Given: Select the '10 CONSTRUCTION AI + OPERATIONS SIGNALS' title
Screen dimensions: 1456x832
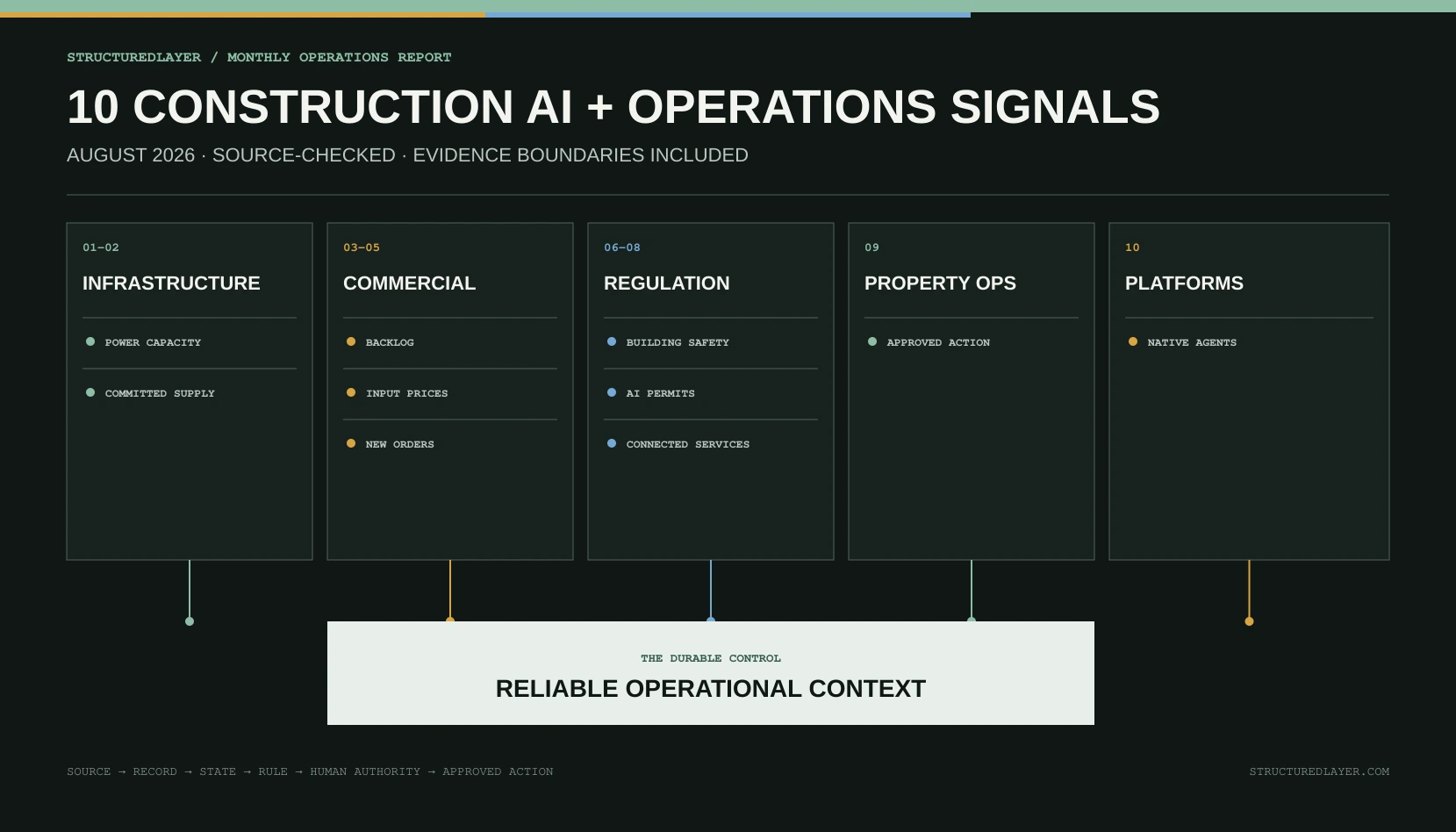Looking at the screenshot, I should coord(613,107).
